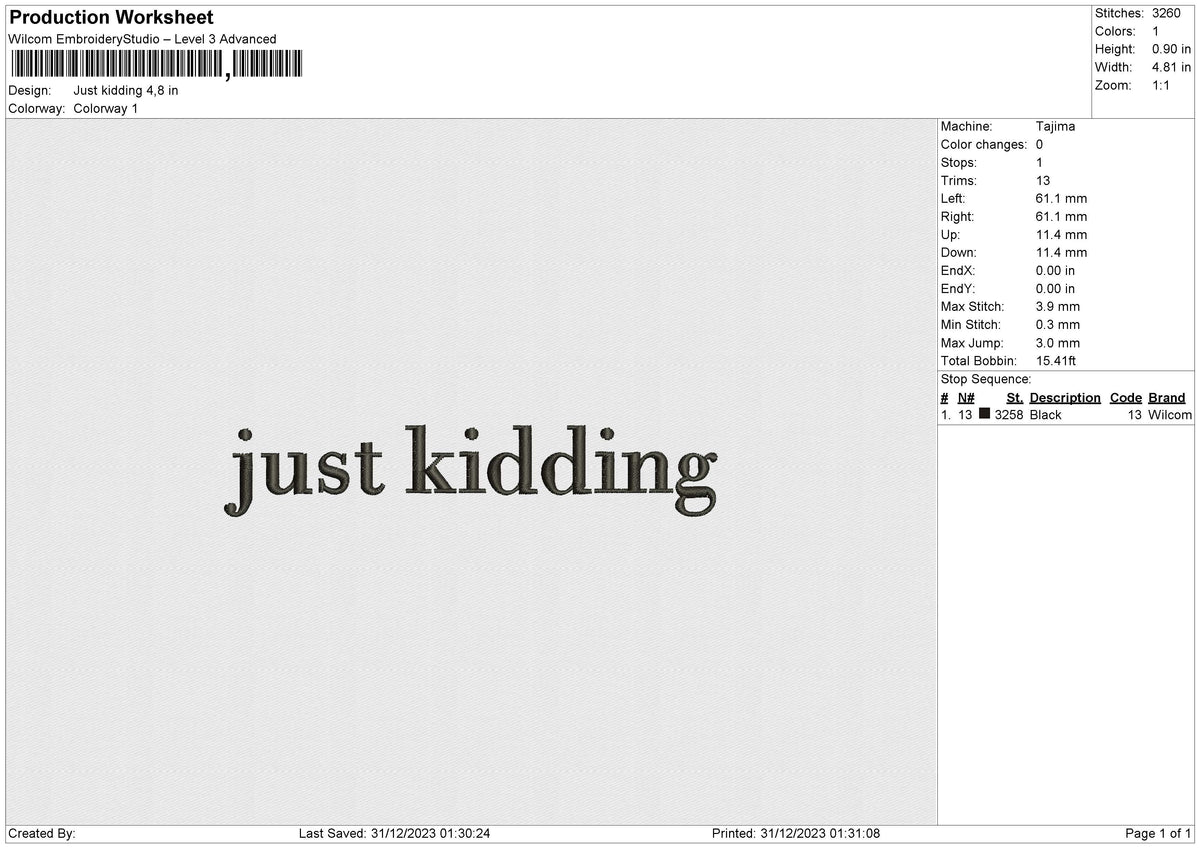
Task: Click the 'just kidding' embroidery preview
Action: click(x=470, y=470)
